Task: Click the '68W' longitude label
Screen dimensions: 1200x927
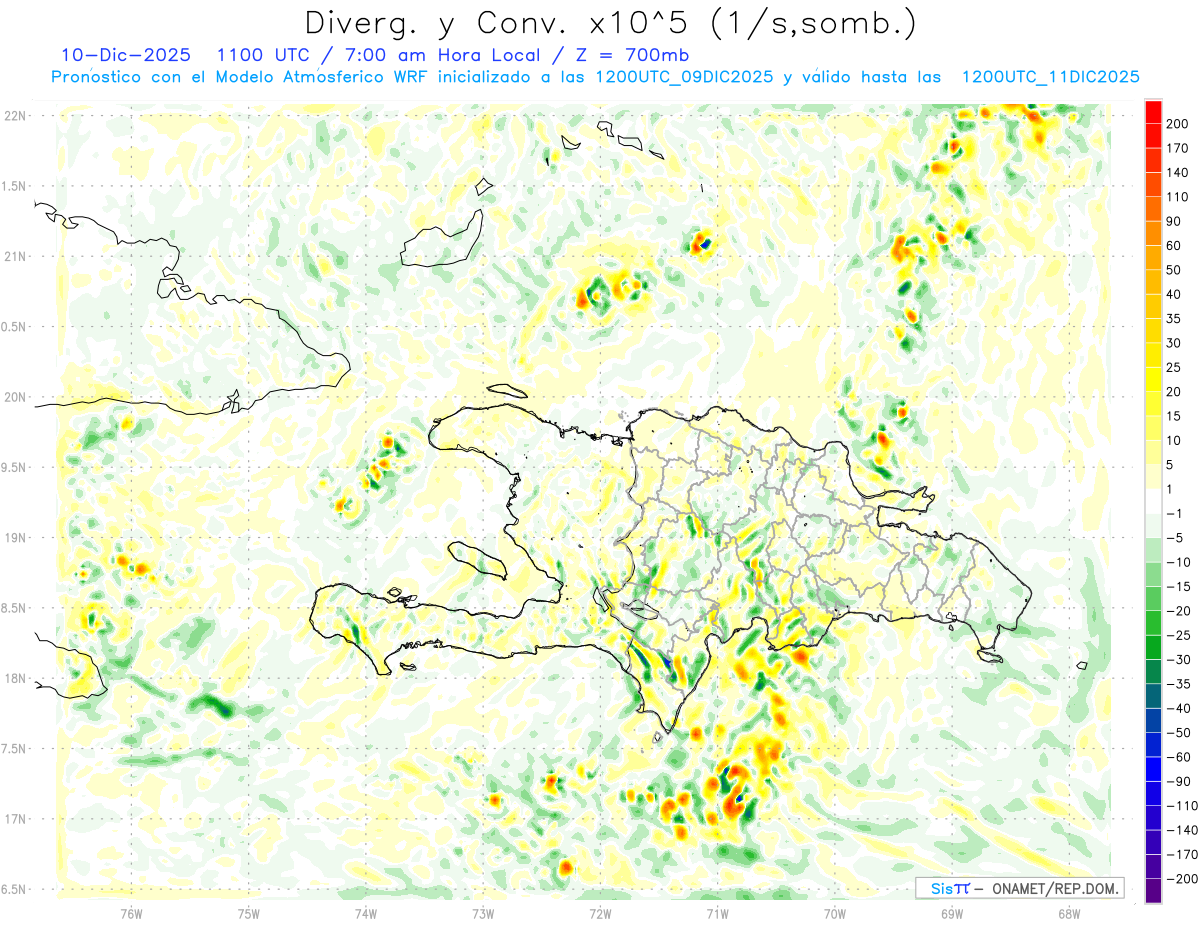Action: [x=1069, y=913]
